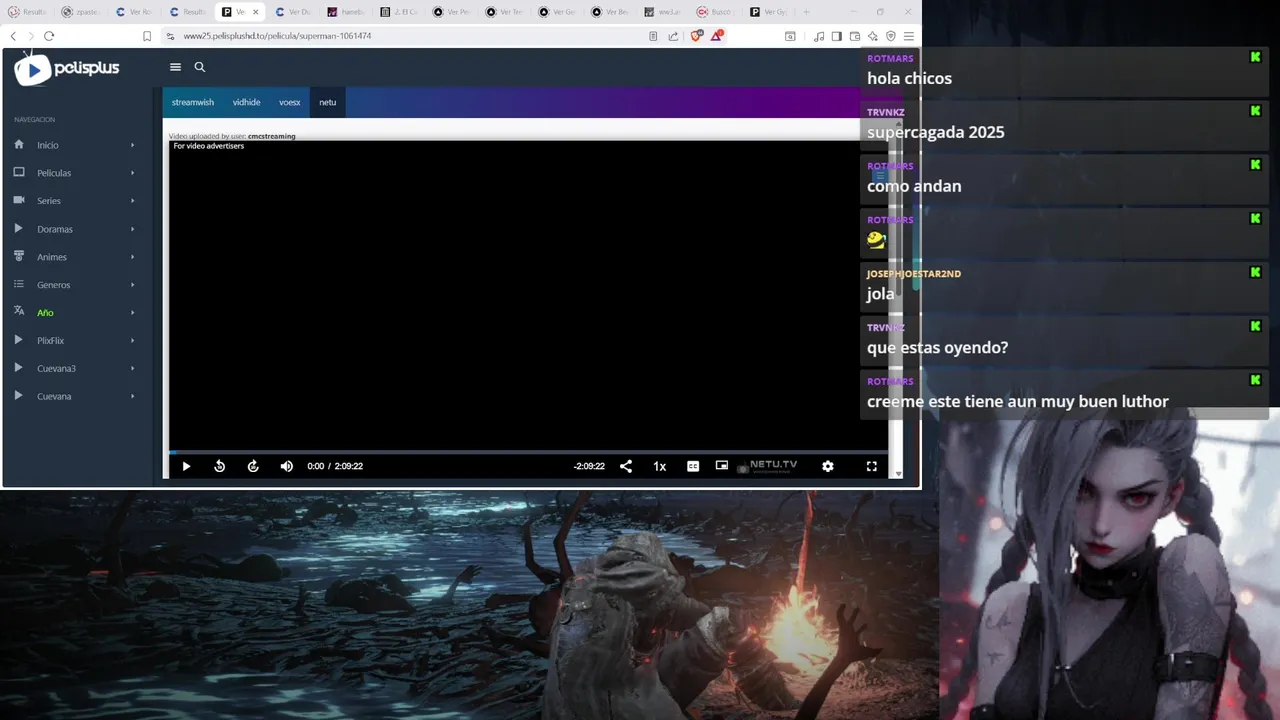Play the video in the player
This screenshot has height=720, width=1280.
(x=186, y=466)
